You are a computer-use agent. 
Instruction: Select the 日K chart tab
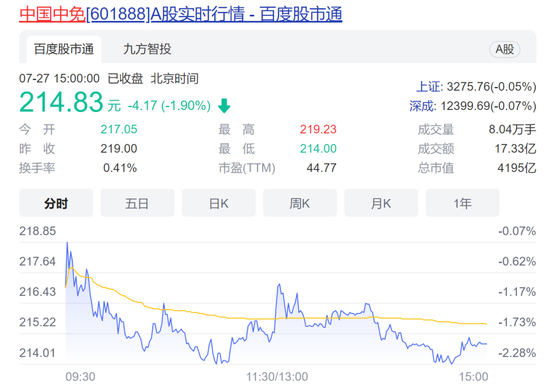click(x=219, y=203)
